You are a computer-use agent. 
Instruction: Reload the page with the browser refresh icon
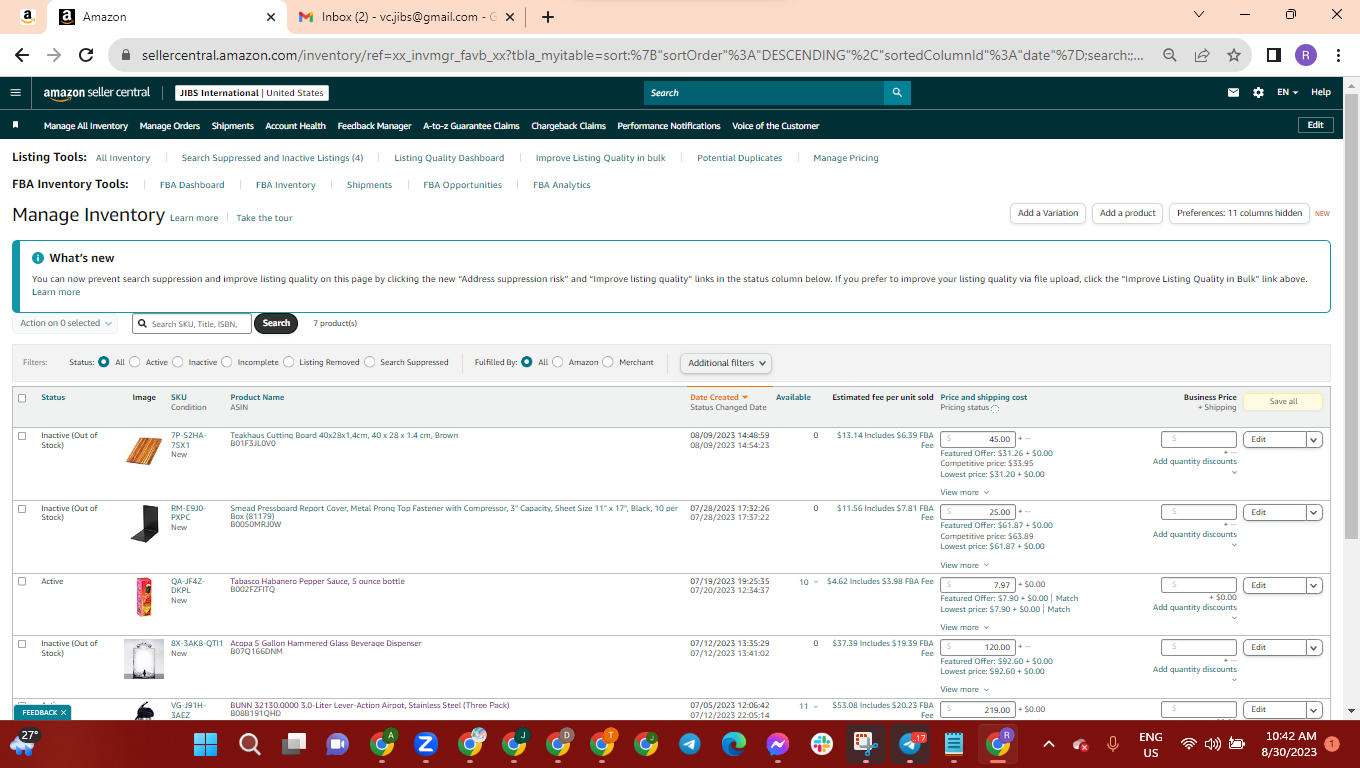pyautogui.click(x=86, y=55)
